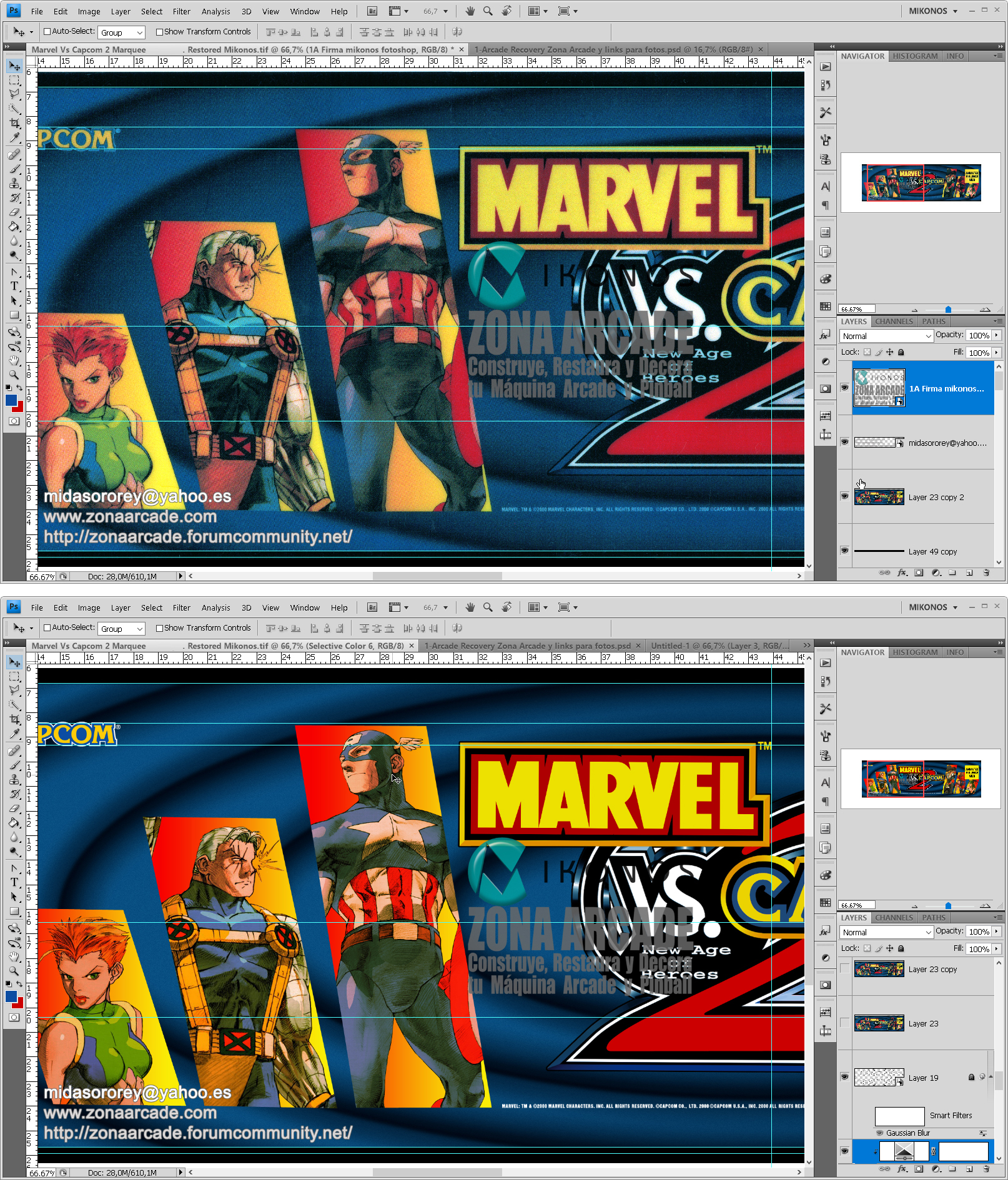Select the Eraser tool in the upper window
Image resolution: width=1008 pixels, height=1180 pixels.
(14, 212)
